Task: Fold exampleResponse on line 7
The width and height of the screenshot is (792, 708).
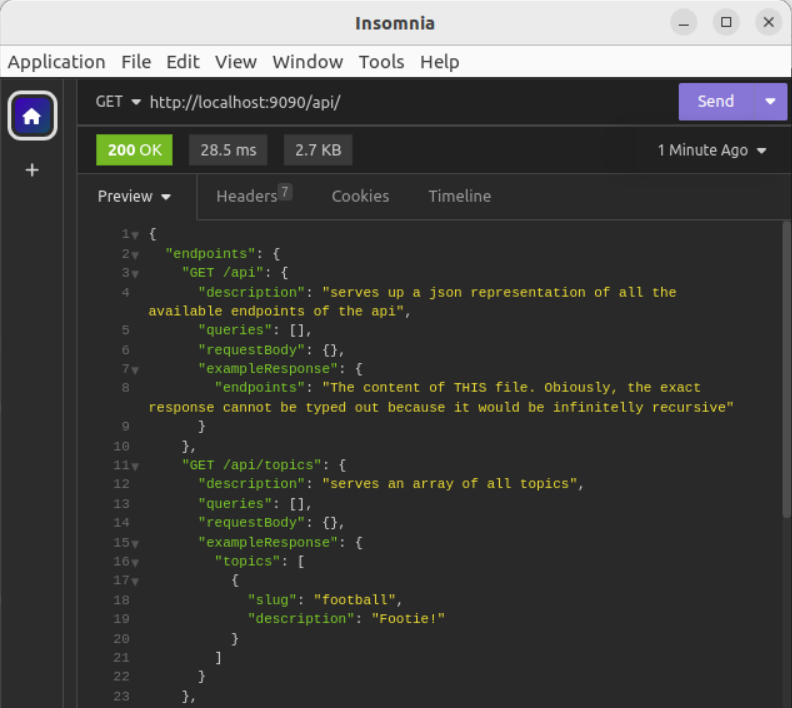Action: [135, 370]
